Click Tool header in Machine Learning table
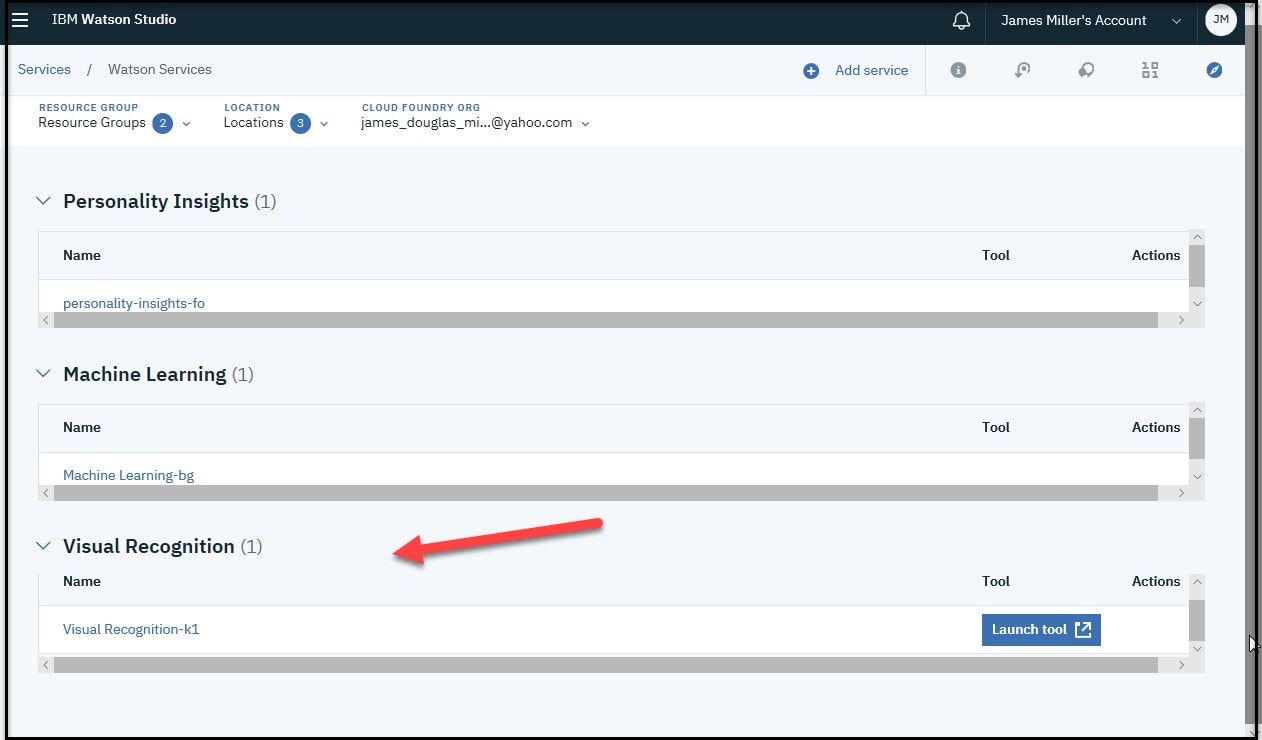This screenshot has width=1262, height=740. [996, 427]
